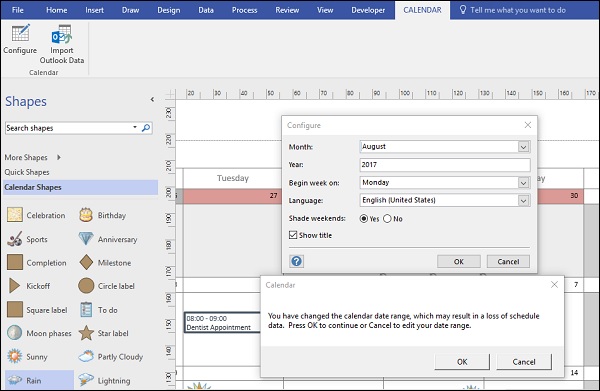The height and width of the screenshot is (391, 600).
Task: Toggle the Show title checkbox
Action: (293, 235)
